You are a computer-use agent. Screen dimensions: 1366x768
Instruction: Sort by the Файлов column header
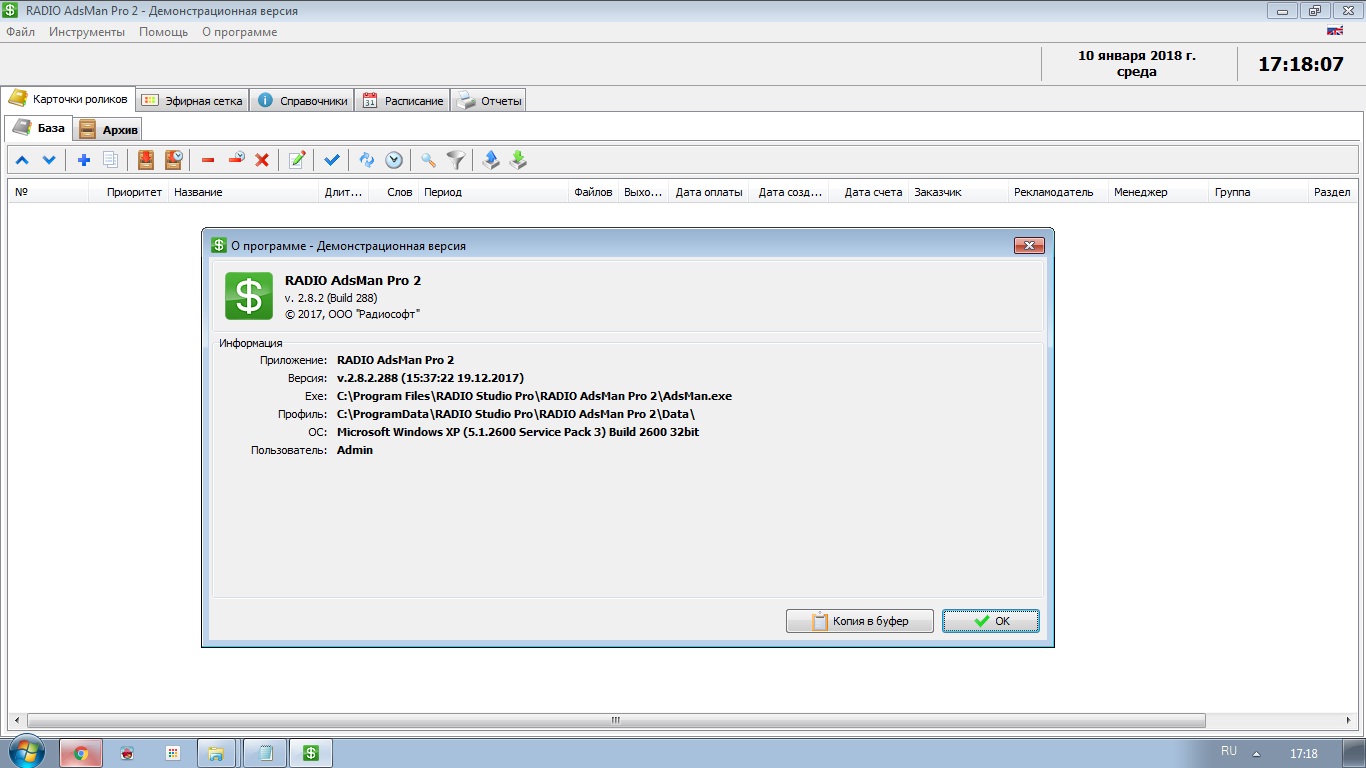[593, 192]
